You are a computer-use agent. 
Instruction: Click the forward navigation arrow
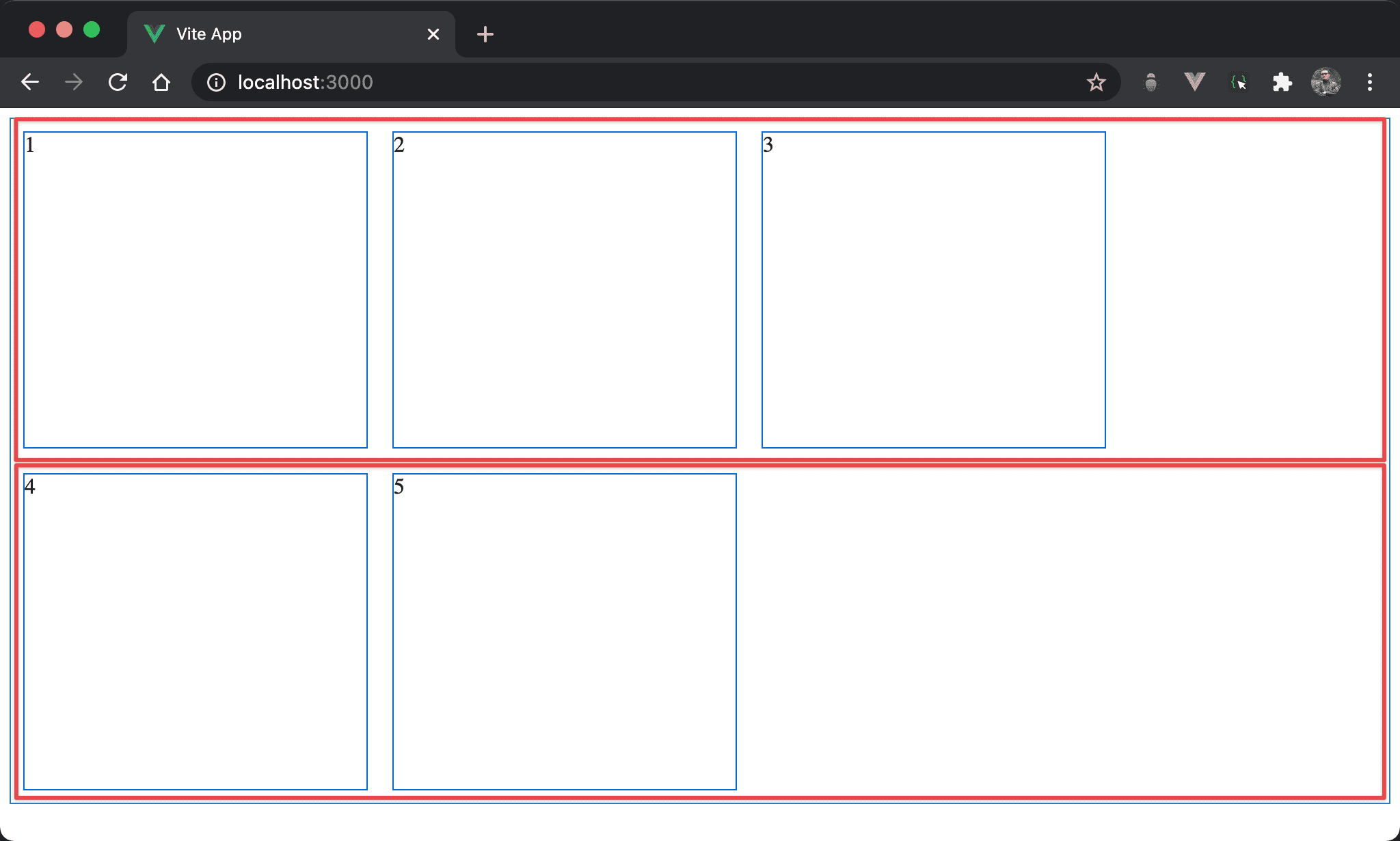74,83
